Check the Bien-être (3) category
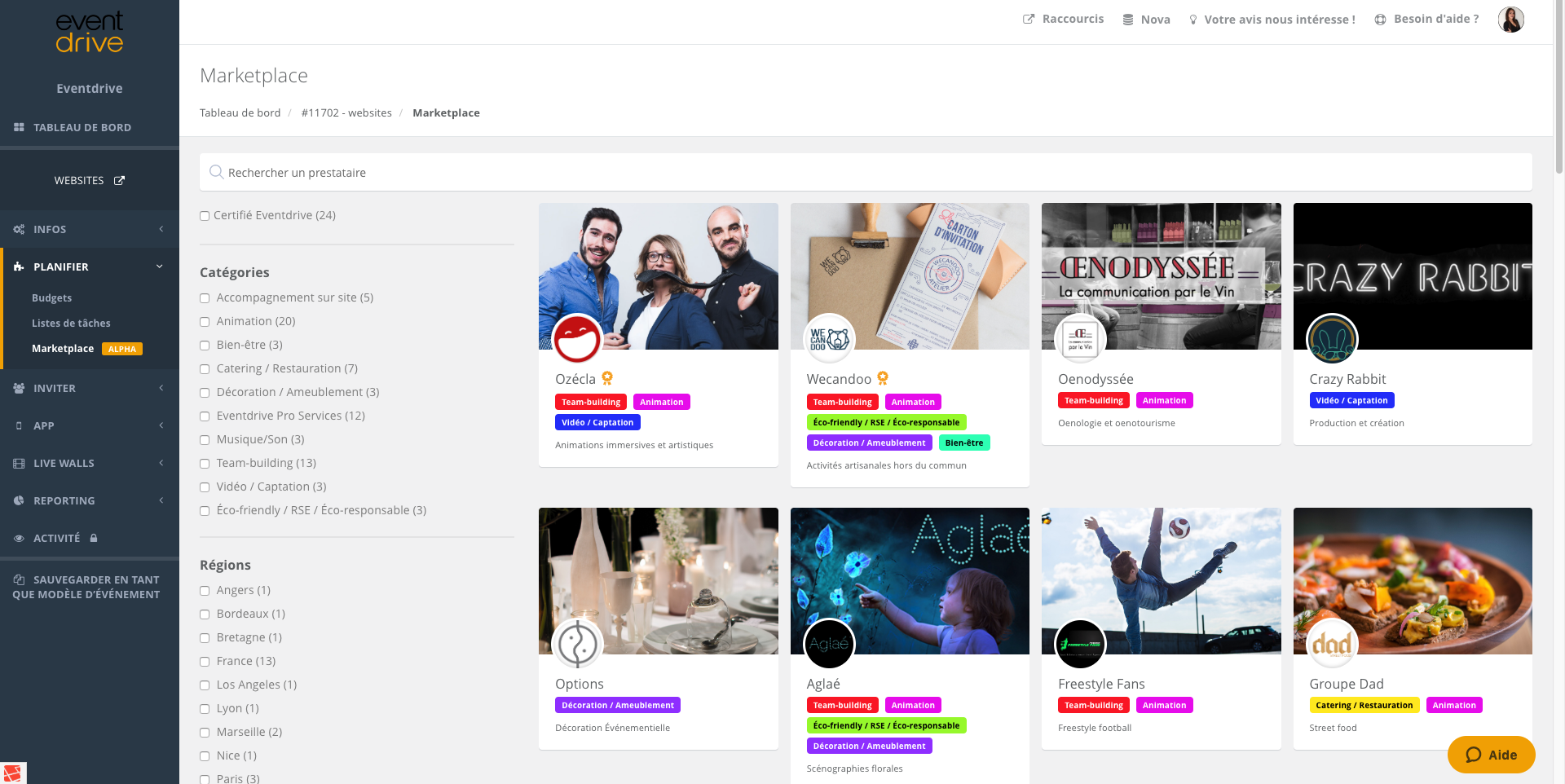 [x=205, y=346]
